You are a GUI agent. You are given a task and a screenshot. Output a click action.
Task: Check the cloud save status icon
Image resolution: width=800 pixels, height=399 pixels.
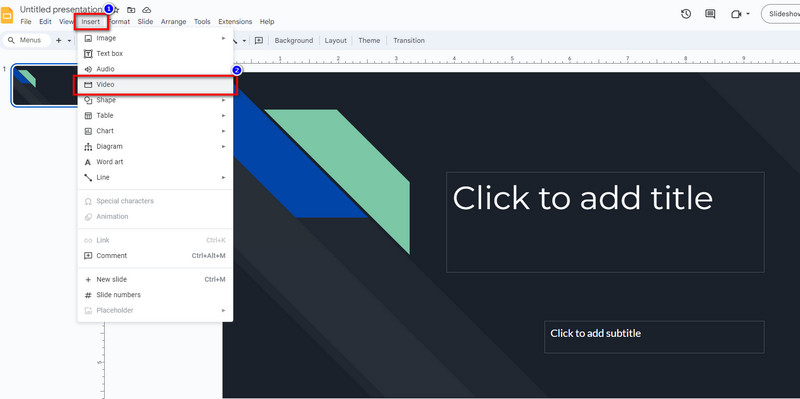[x=146, y=10]
